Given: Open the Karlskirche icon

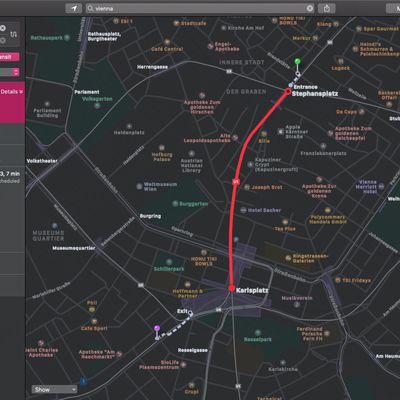Looking at the screenshot, I should 283,363.
